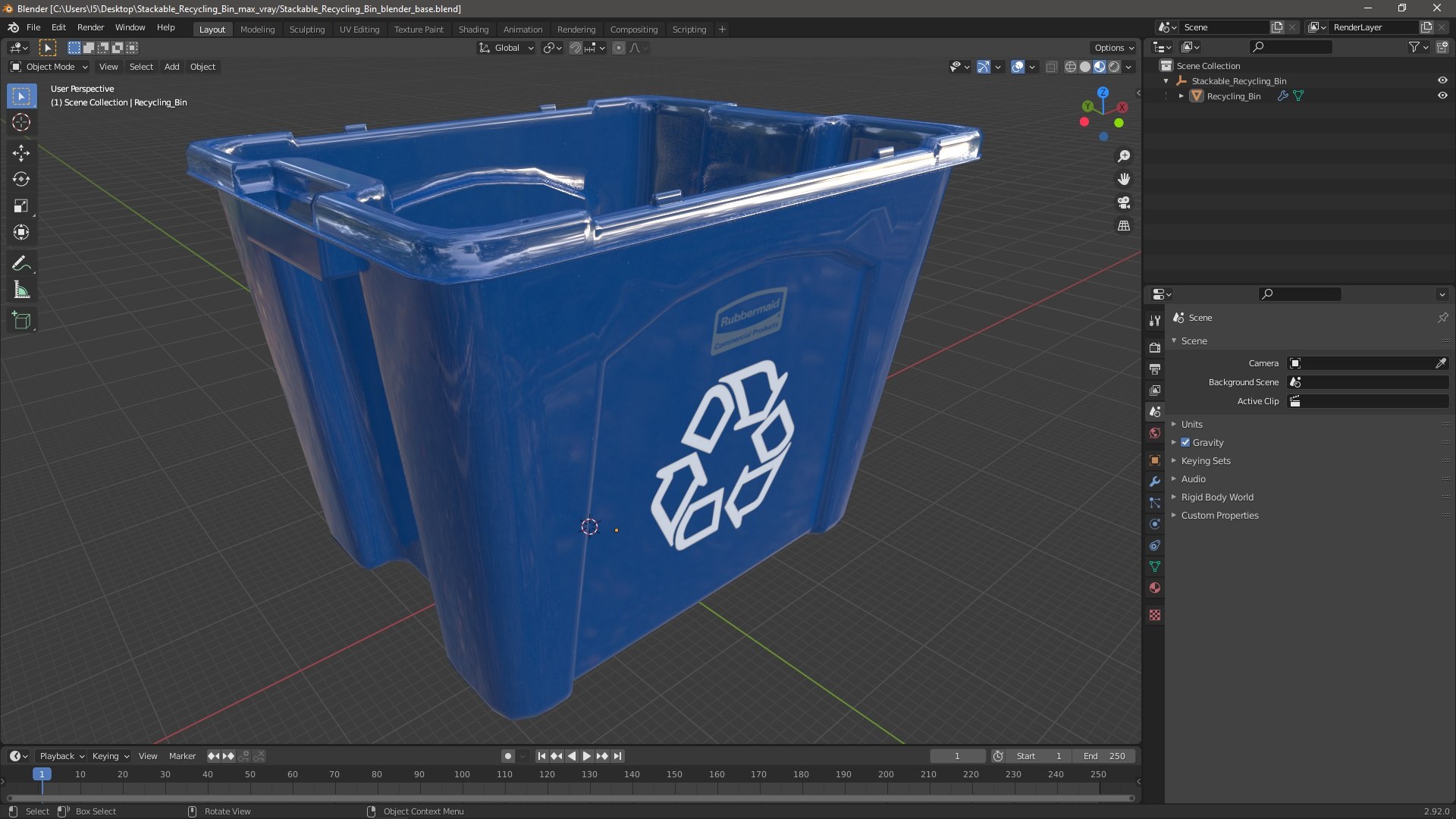Expand the Audio panel
Image resolution: width=1456 pixels, height=819 pixels.
[x=1193, y=479]
